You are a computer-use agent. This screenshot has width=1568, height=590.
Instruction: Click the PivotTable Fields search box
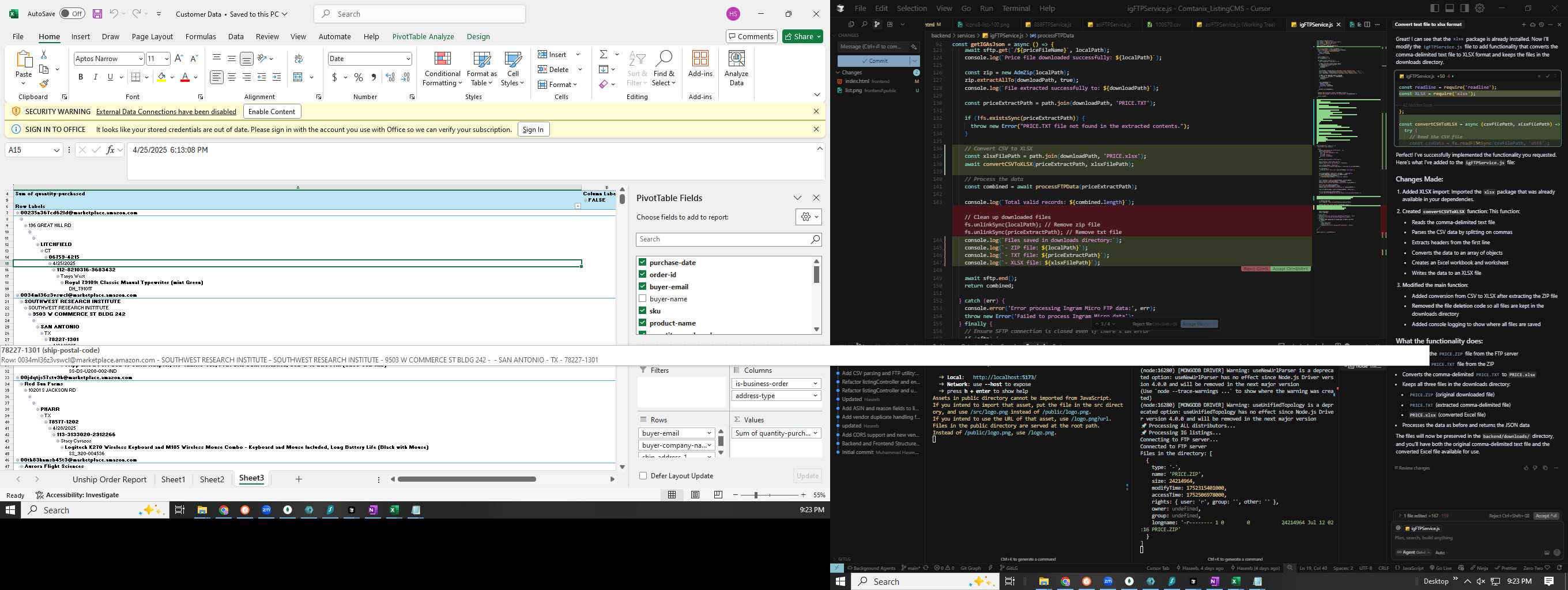point(729,239)
